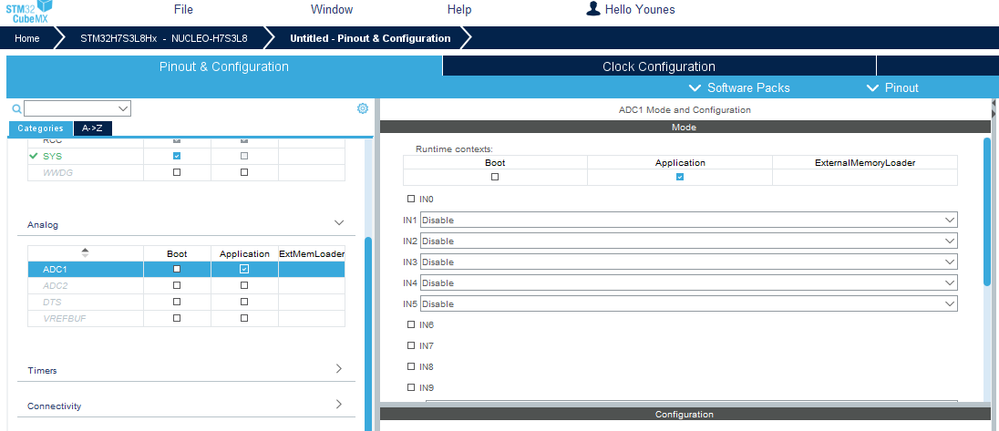Image resolution: width=999 pixels, height=431 pixels.
Task: Toggle Application runtime context checkbox in Mode
Action: [x=680, y=177]
